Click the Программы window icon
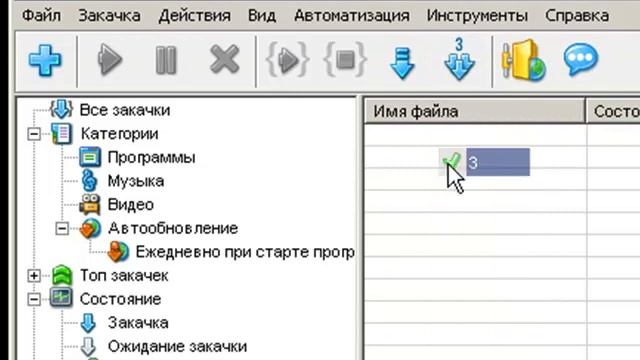Screen dimensions: 640x360 click(x=90, y=157)
